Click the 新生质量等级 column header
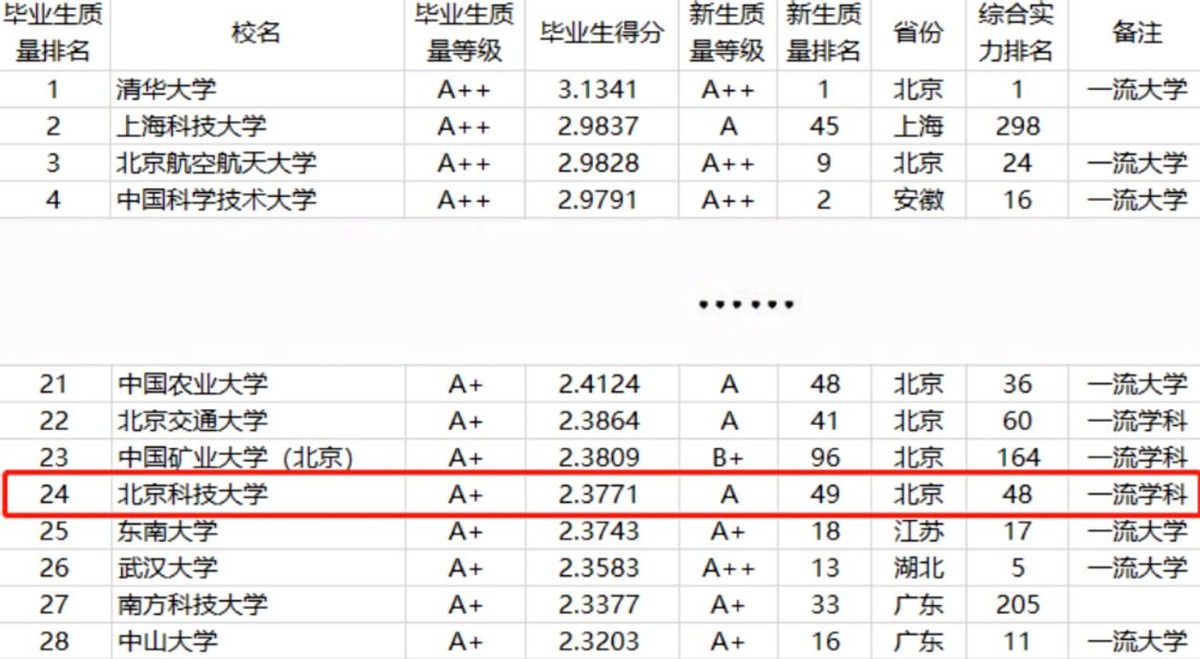Image resolution: width=1200 pixels, height=659 pixels. pos(726,32)
